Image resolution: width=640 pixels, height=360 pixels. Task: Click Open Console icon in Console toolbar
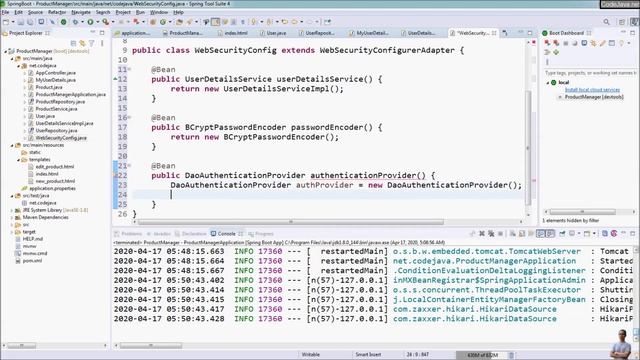pyautogui.click(x=587, y=233)
